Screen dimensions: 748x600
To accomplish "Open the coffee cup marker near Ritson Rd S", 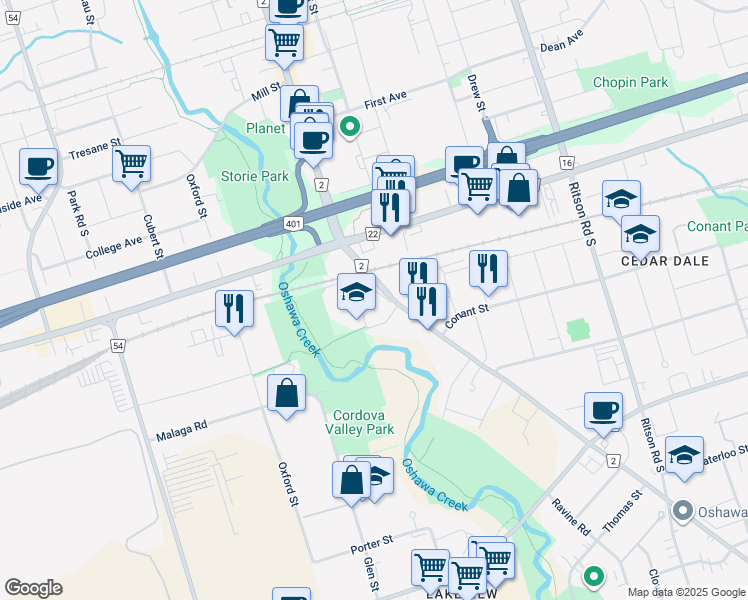I will 603,414.
